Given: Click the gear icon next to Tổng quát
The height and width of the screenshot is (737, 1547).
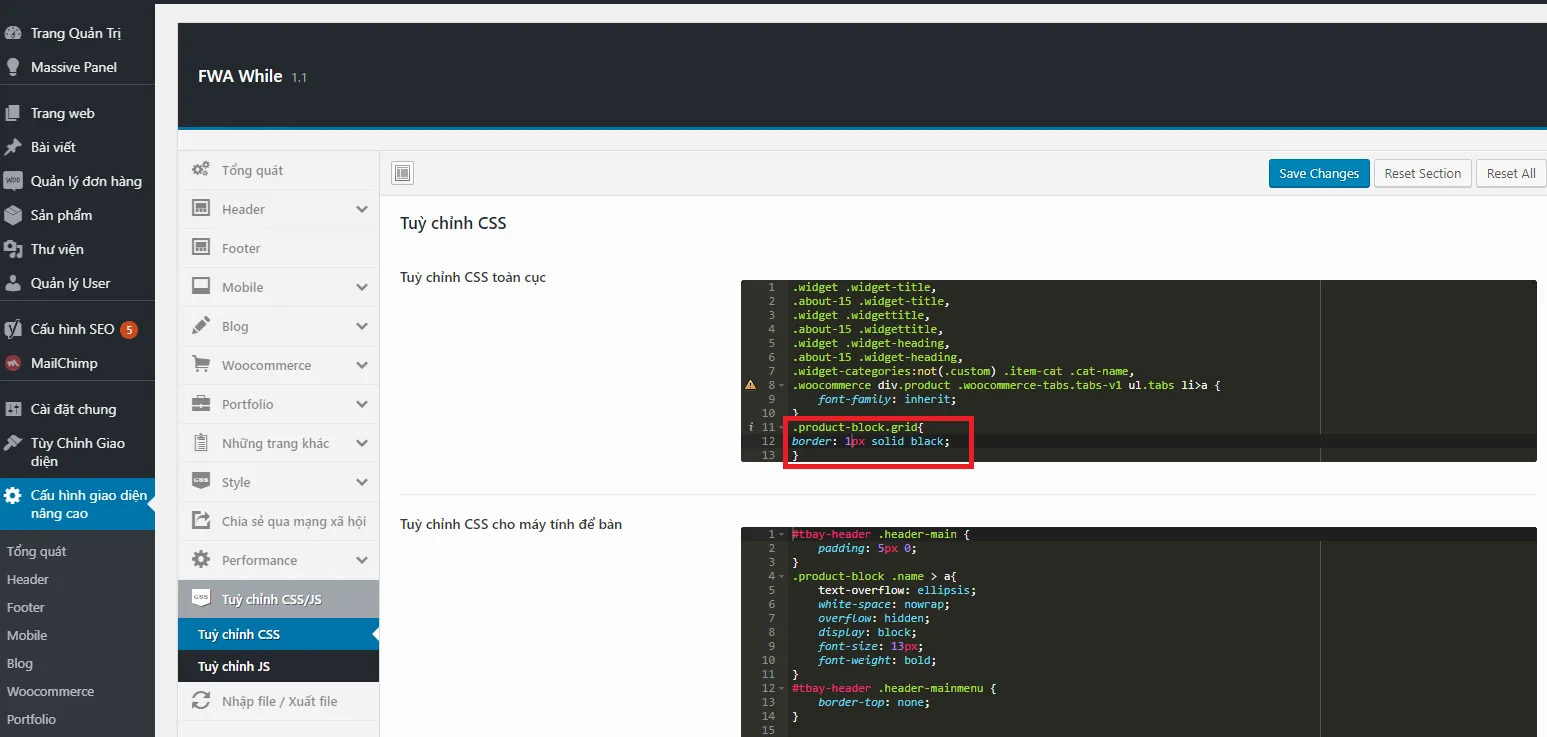Looking at the screenshot, I should [201, 170].
